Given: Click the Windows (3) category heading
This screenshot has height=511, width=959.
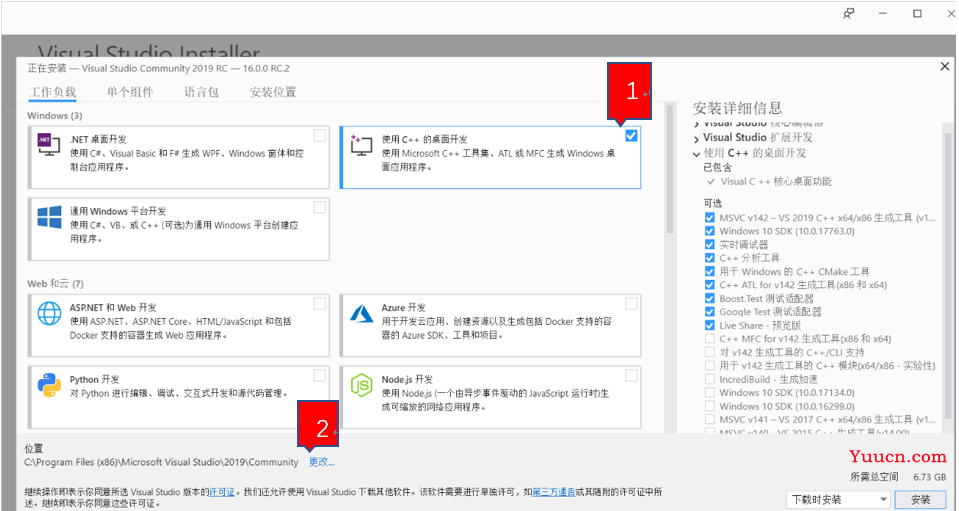Looking at the screenshot, I should click(54, 116).
